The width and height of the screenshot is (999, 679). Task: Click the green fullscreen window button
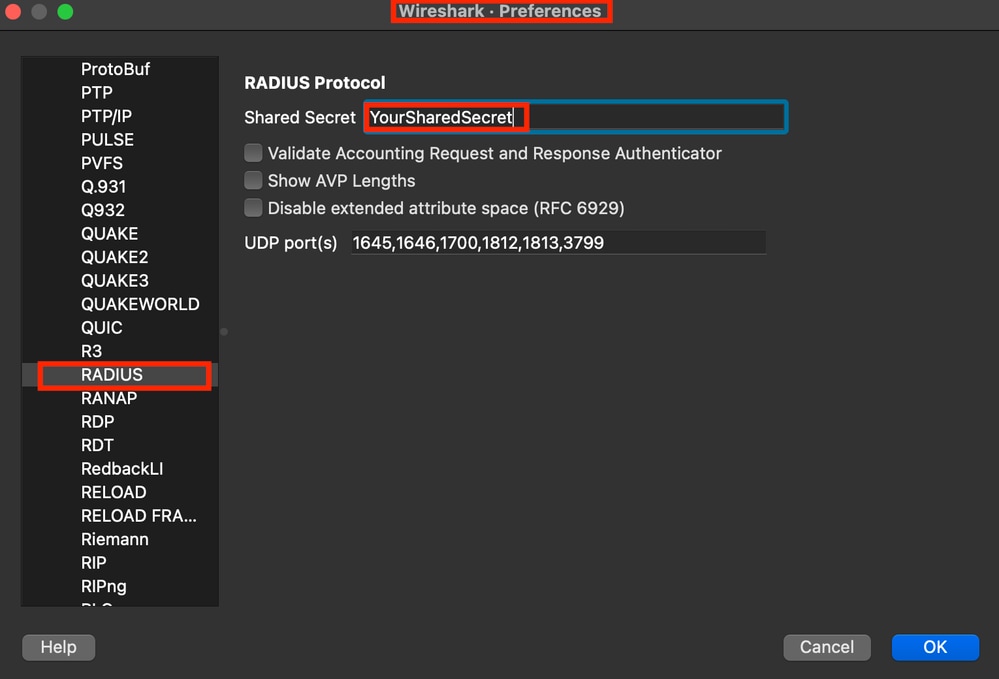point(65,11)
